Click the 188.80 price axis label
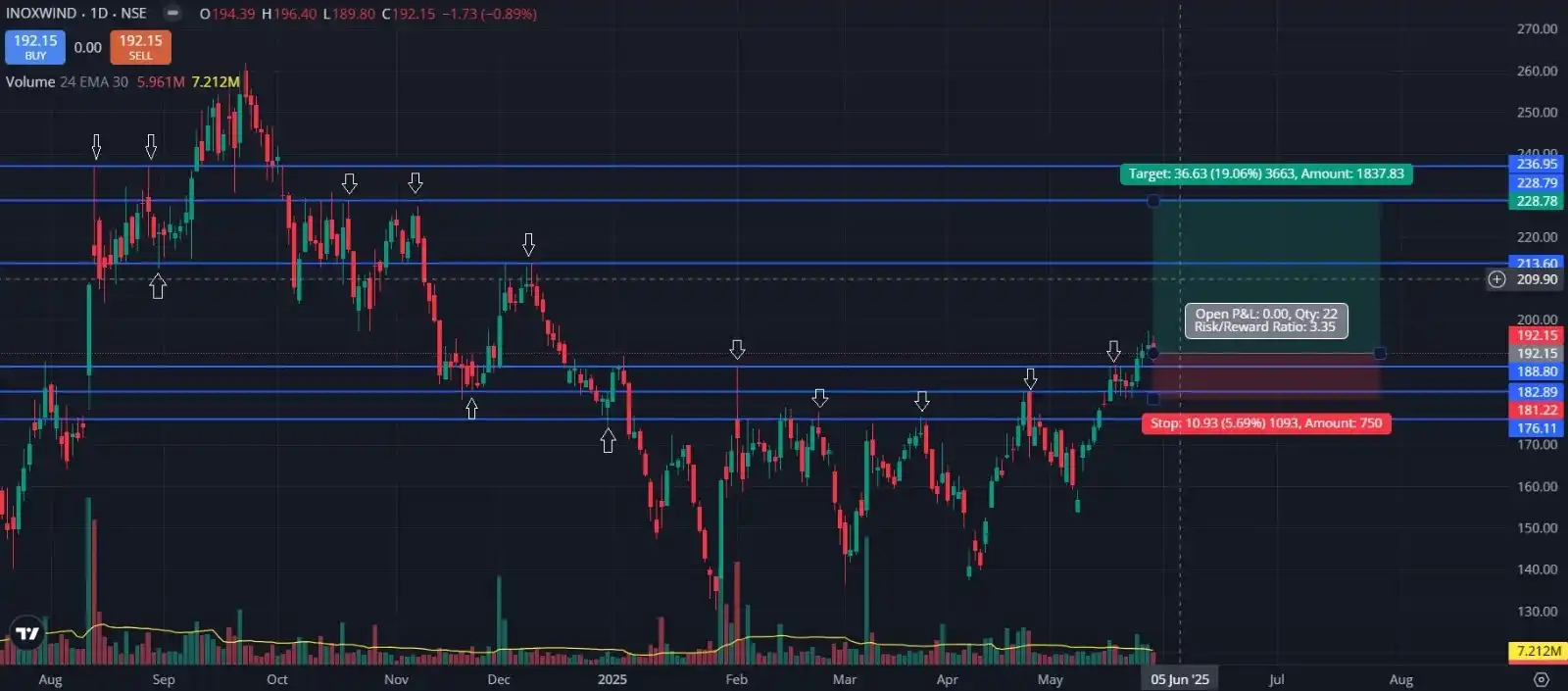 1537,371
